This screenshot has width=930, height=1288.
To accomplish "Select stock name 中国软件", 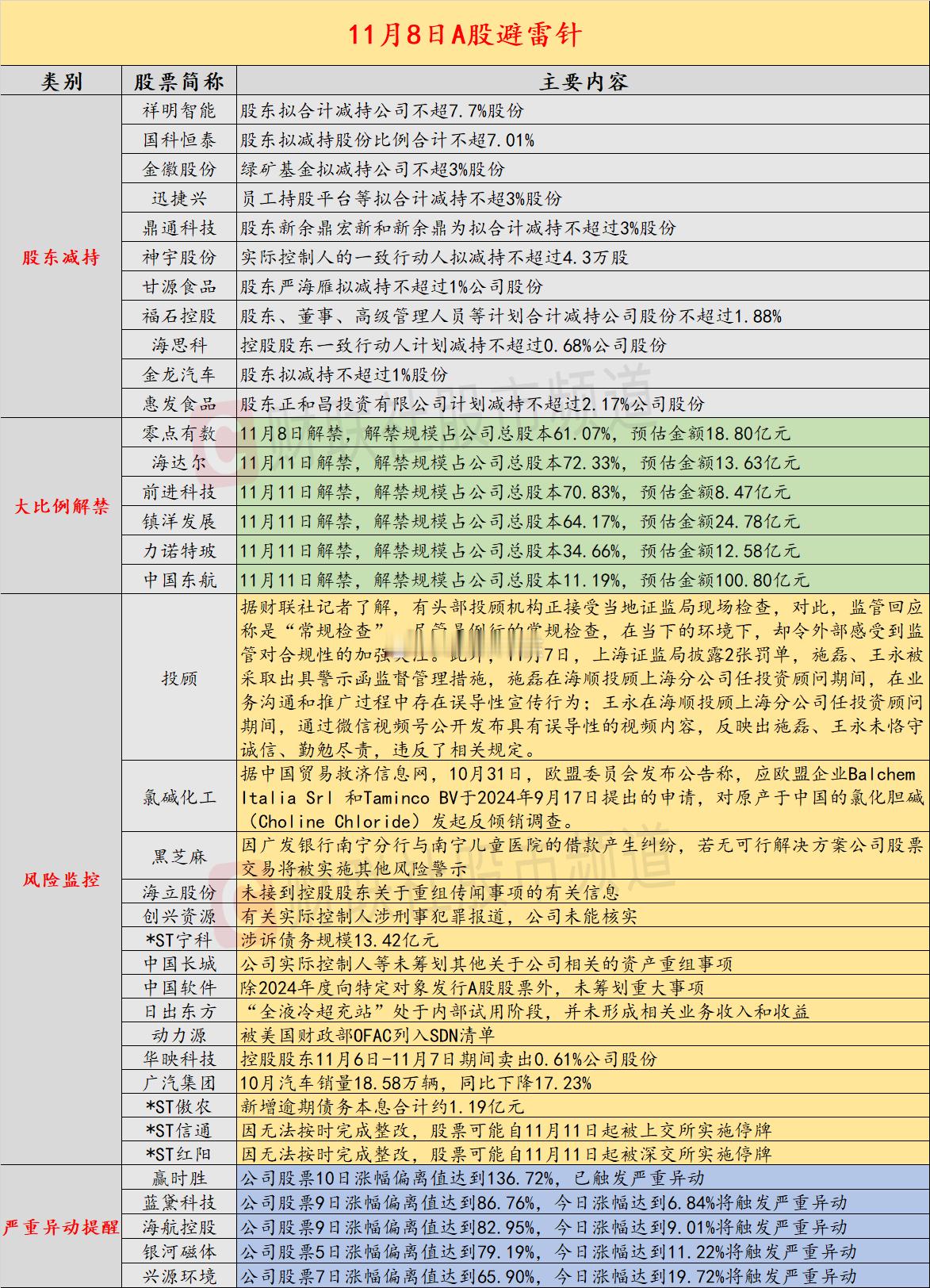I will 179,987.
